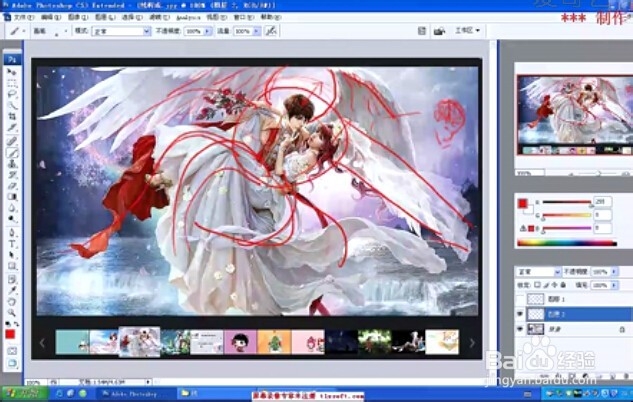Select the Crop tool
The image size is (633, 402).
point(12,116)
